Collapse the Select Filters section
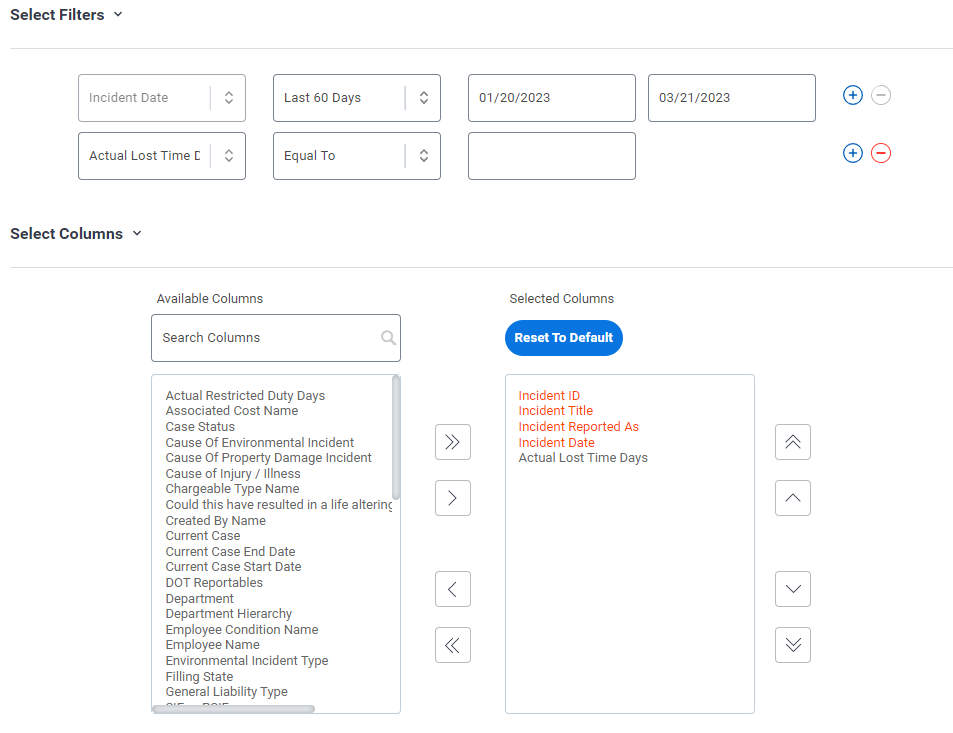The width and height of the screenshot is (953, 733). 117,14
